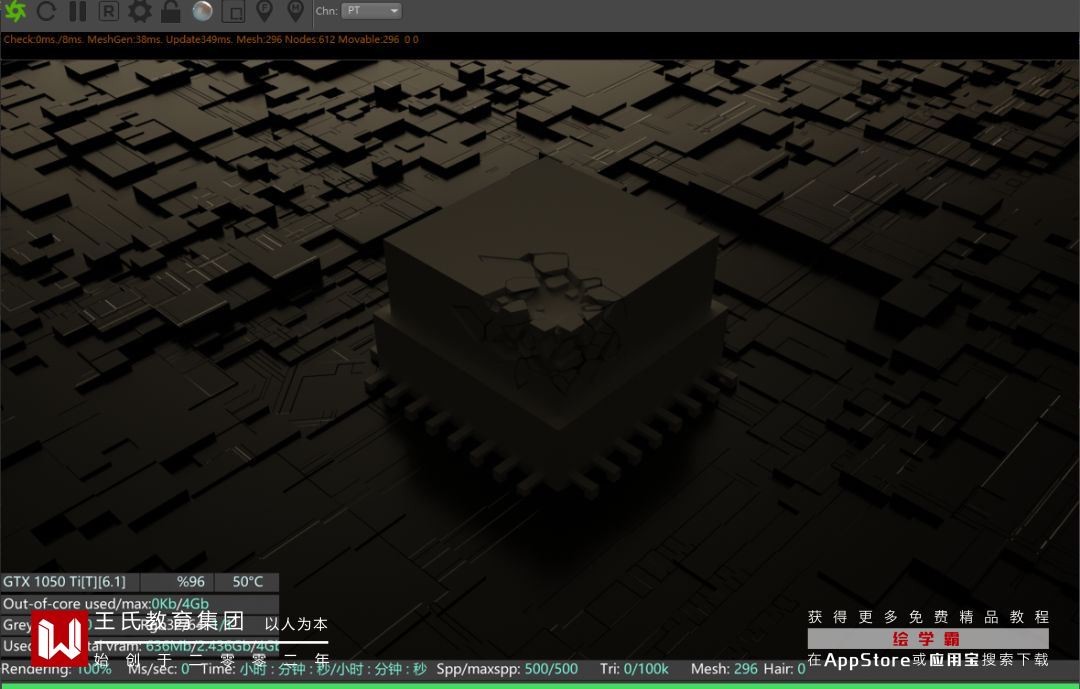Click the Out-of-core used/max 0Kb/4Gb row

pos(140,604)
